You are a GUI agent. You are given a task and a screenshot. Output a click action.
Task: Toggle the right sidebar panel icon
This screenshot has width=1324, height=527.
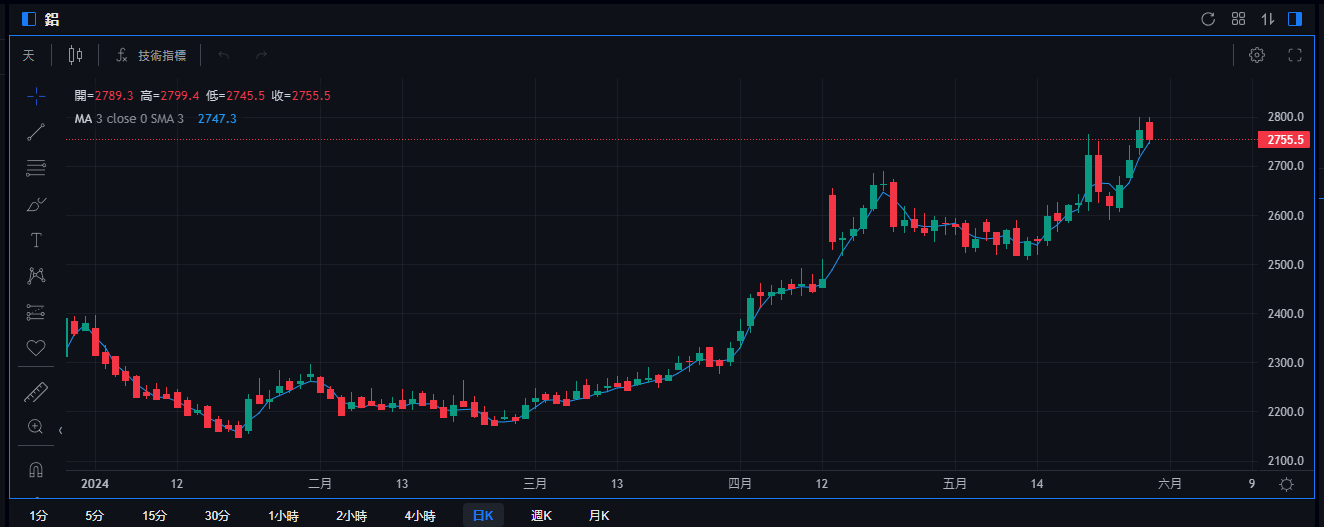[x=1295, y=19]
